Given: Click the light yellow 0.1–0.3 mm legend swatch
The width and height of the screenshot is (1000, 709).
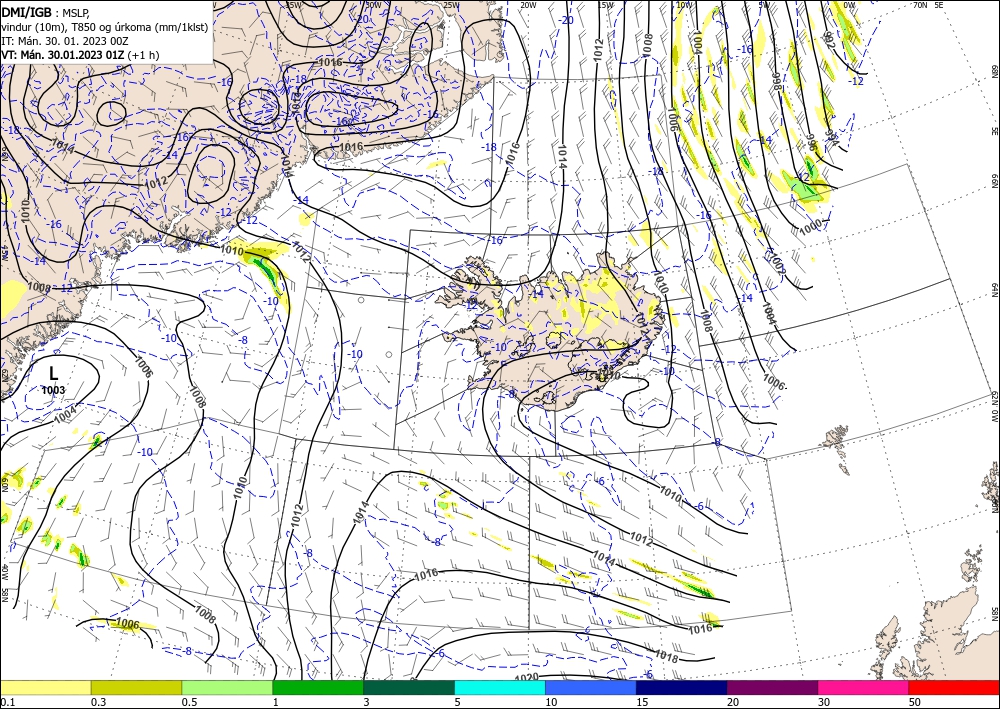Looking at the screenshot, I should [x=45, y=687].
